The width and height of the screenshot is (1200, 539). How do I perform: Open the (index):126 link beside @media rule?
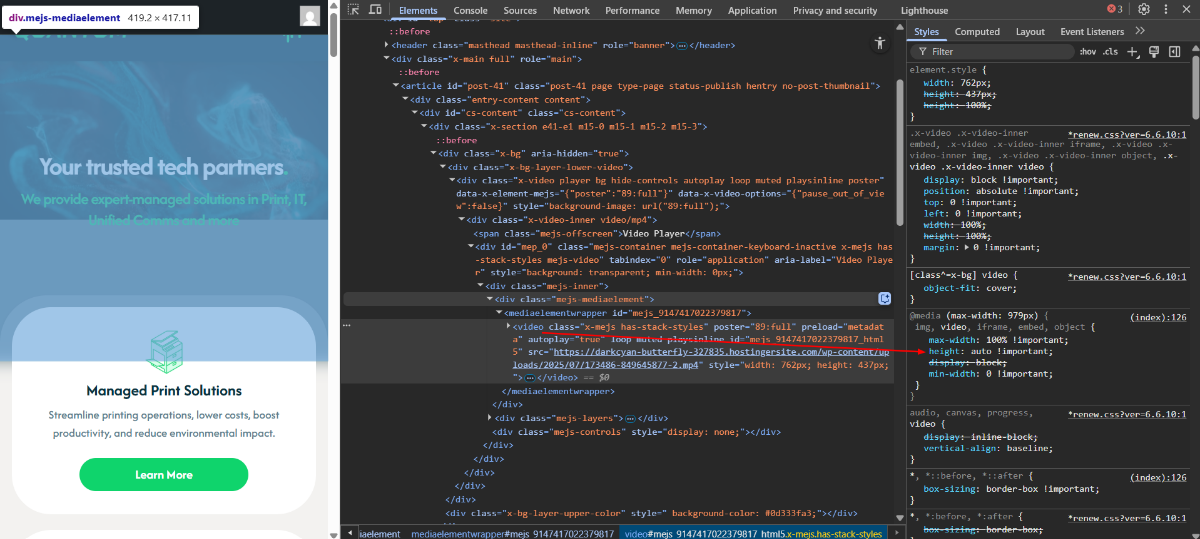tap(1158, 316)
